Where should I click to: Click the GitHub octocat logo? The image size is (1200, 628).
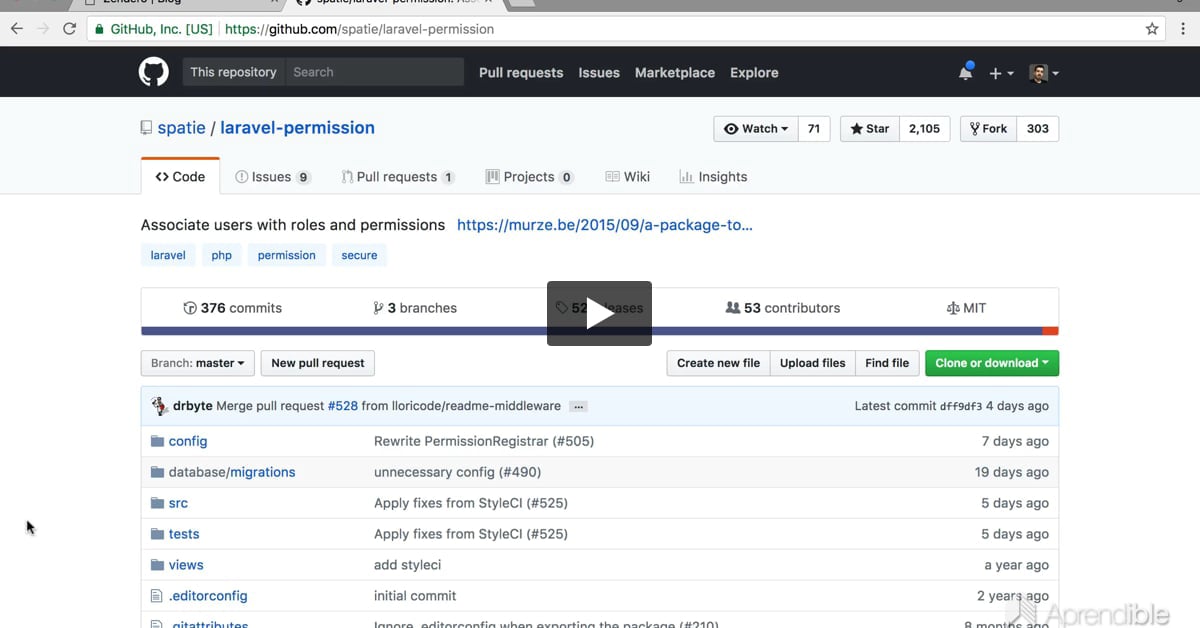click(x=154, y=72)
